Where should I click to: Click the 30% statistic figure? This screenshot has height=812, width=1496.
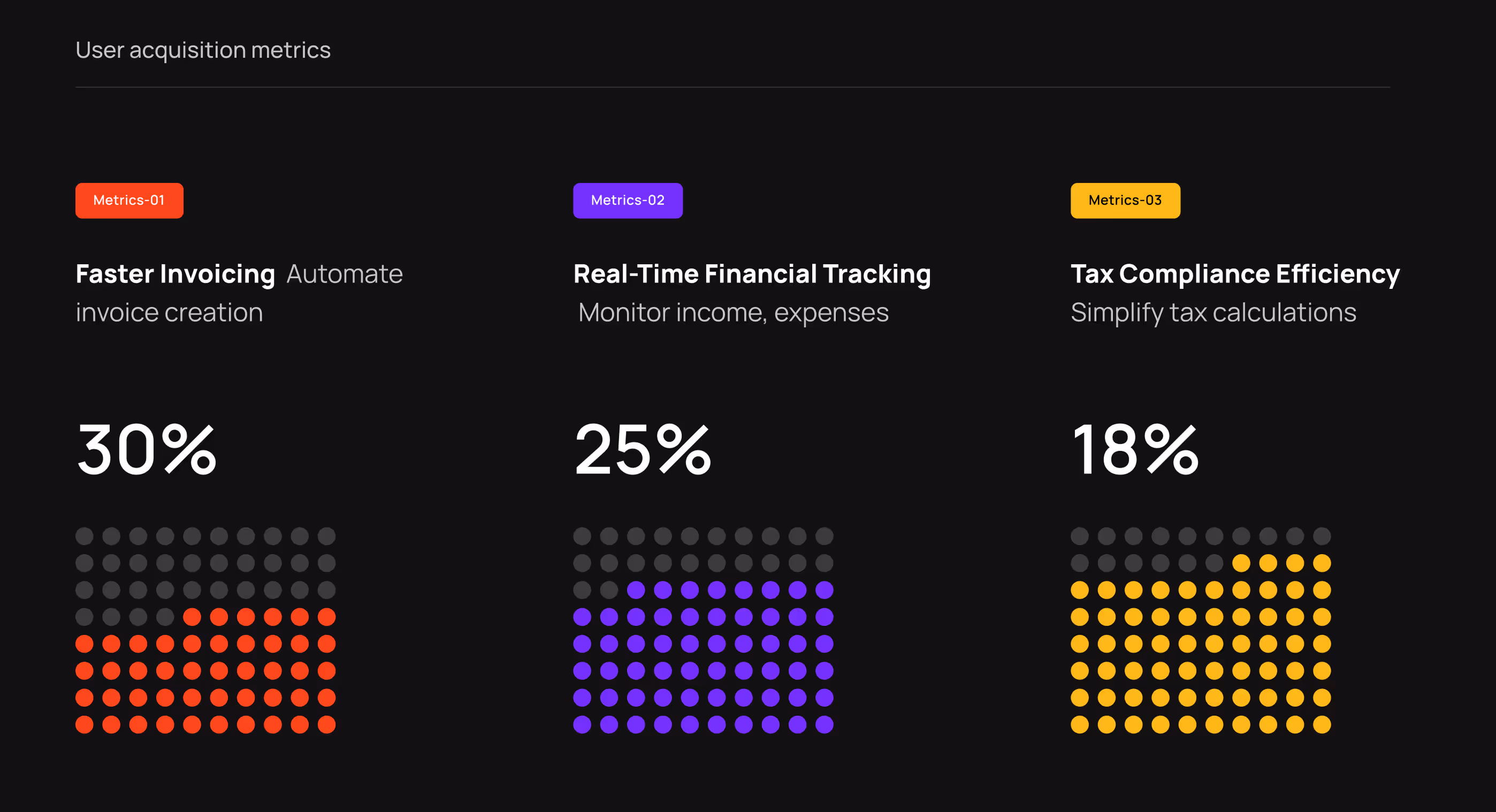click(147, 450)
